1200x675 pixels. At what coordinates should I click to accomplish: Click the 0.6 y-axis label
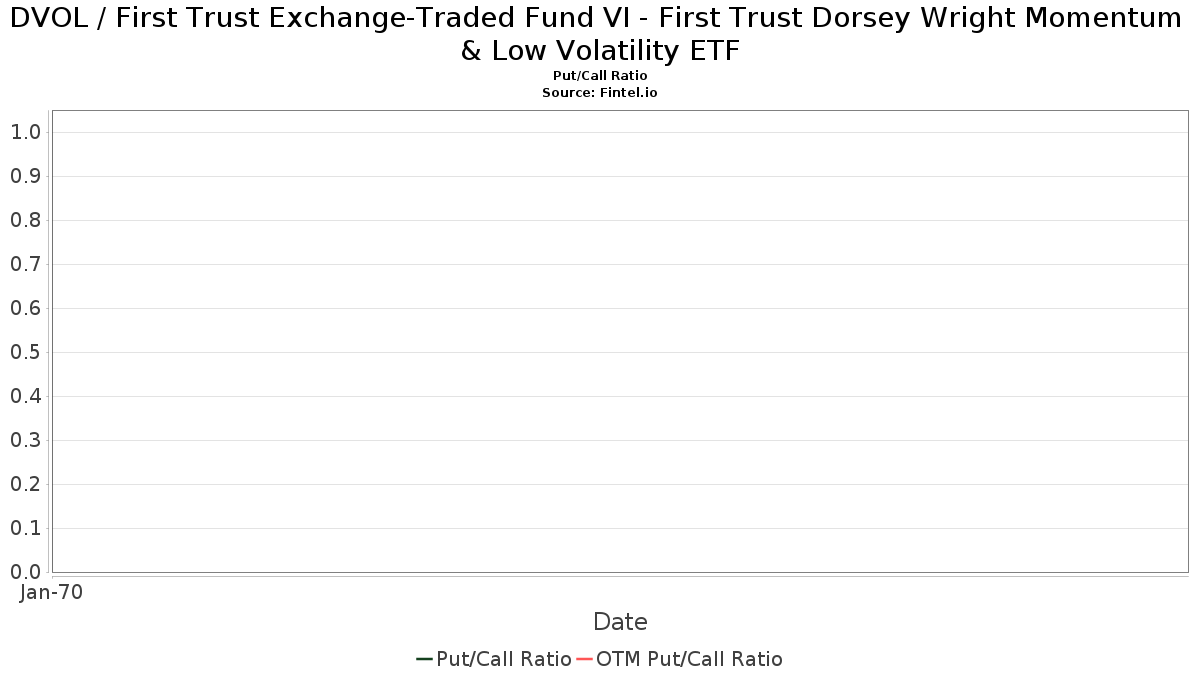coord(26,308)
